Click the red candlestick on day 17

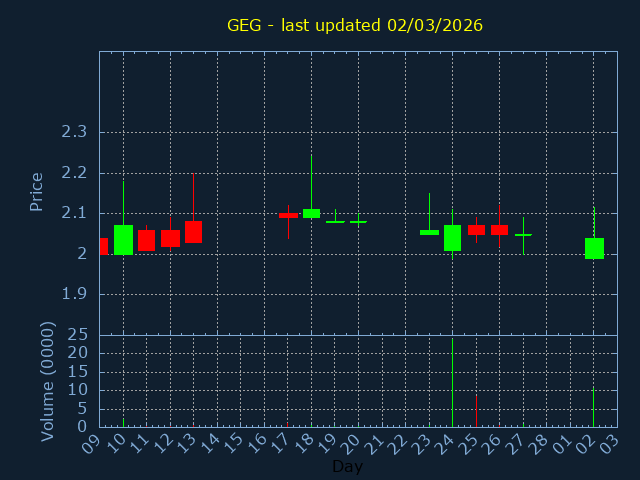(288, 215)
